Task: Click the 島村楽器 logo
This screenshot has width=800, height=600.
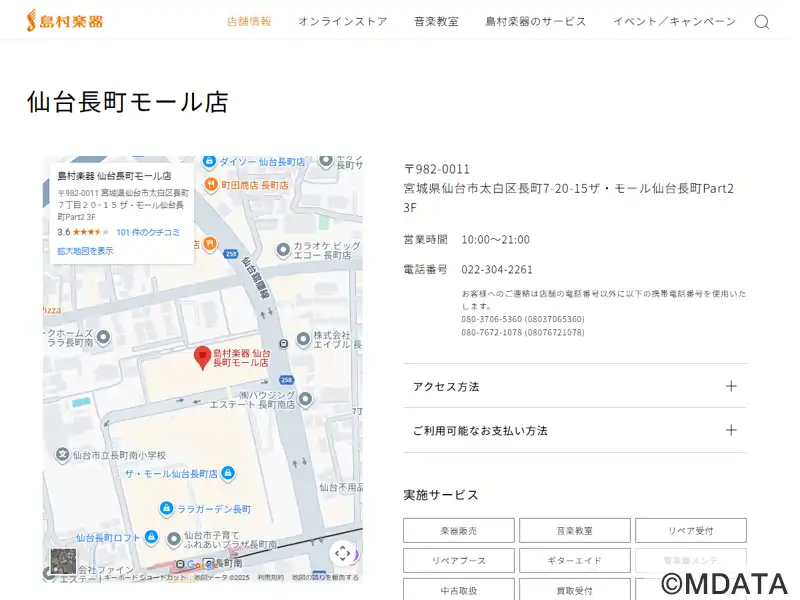Action: coord(65,21)
